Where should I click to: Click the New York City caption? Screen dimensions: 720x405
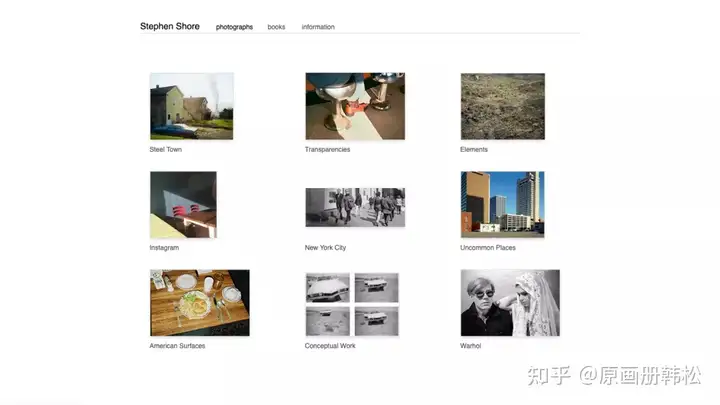(x=325, y=248)
